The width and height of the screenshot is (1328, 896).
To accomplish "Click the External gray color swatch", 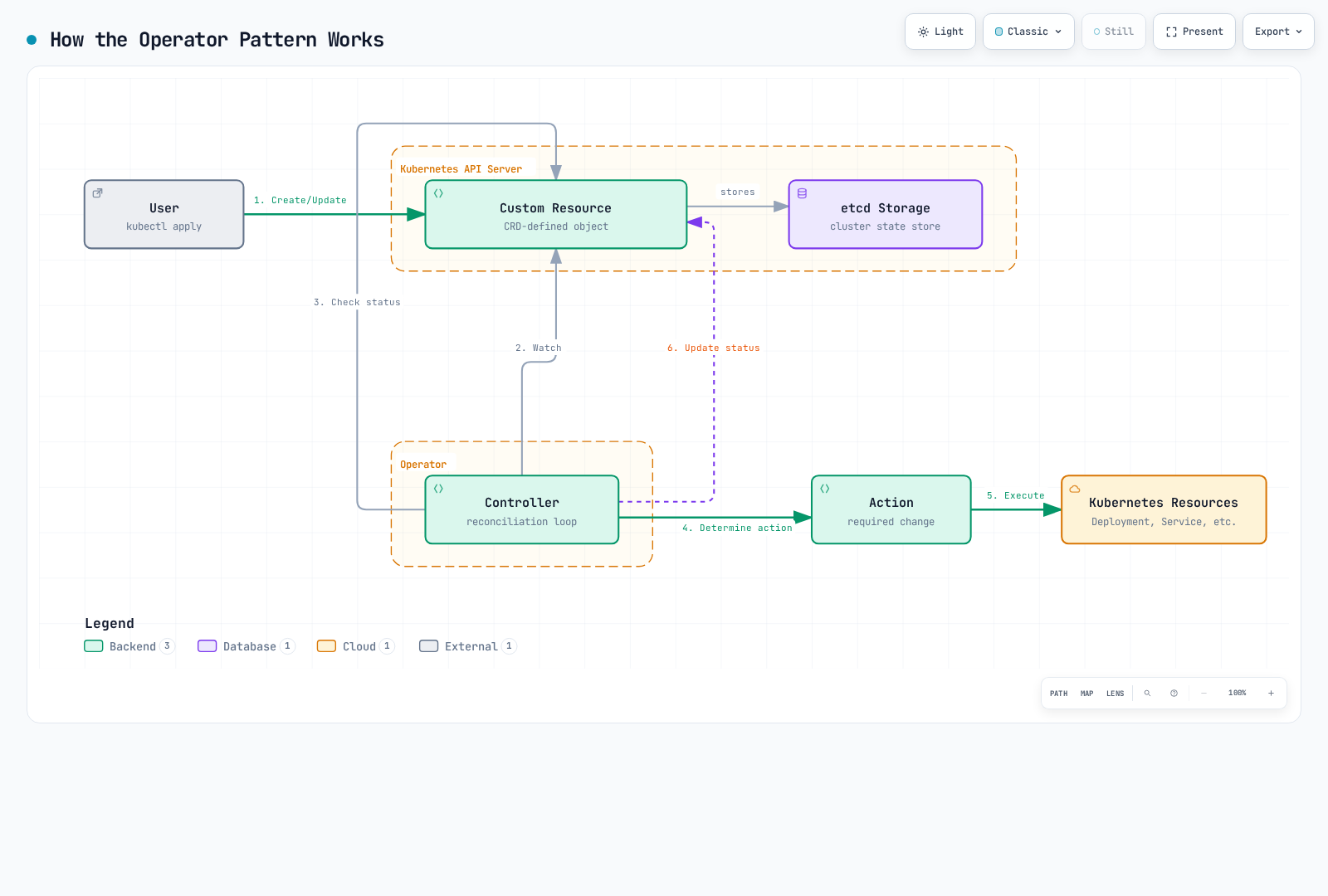I will [429, 646].
